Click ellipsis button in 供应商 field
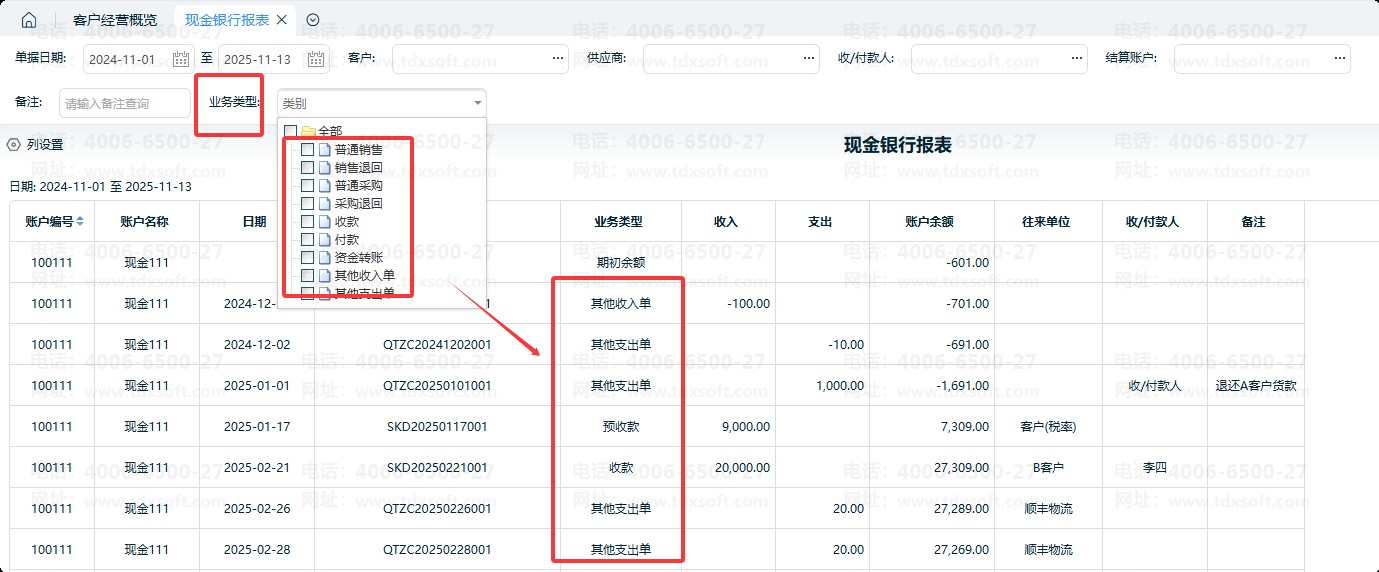Viewport: 1379px width, 572px height. [808, 59]
